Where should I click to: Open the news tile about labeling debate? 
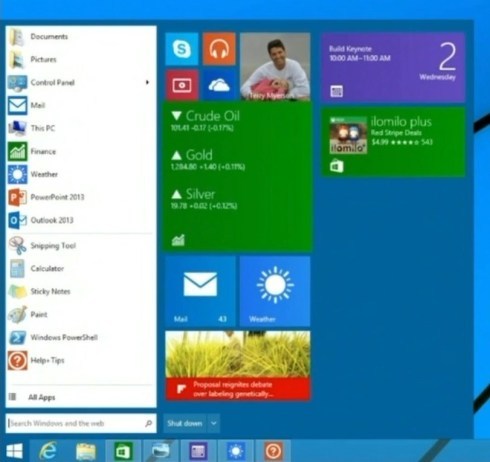[238, 365]
